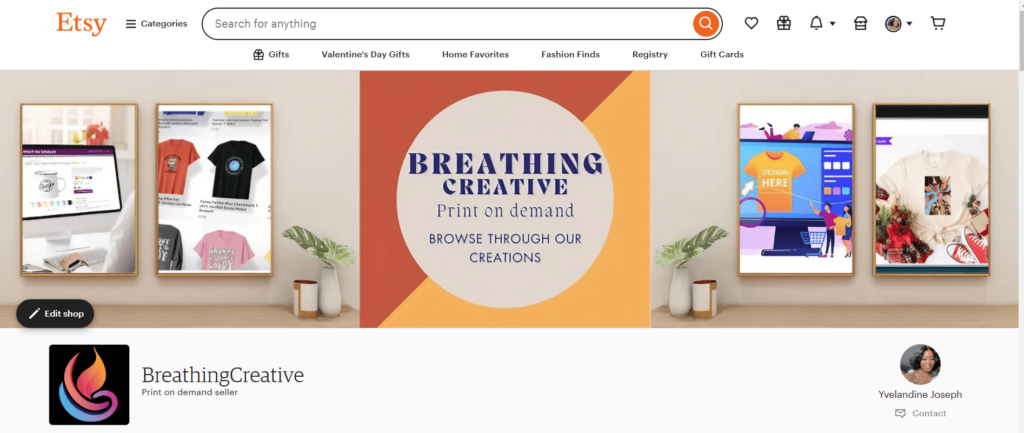Expand the profile avatar account dropdown
This screenshot has width=1024, height=433.
pos(898,24)
